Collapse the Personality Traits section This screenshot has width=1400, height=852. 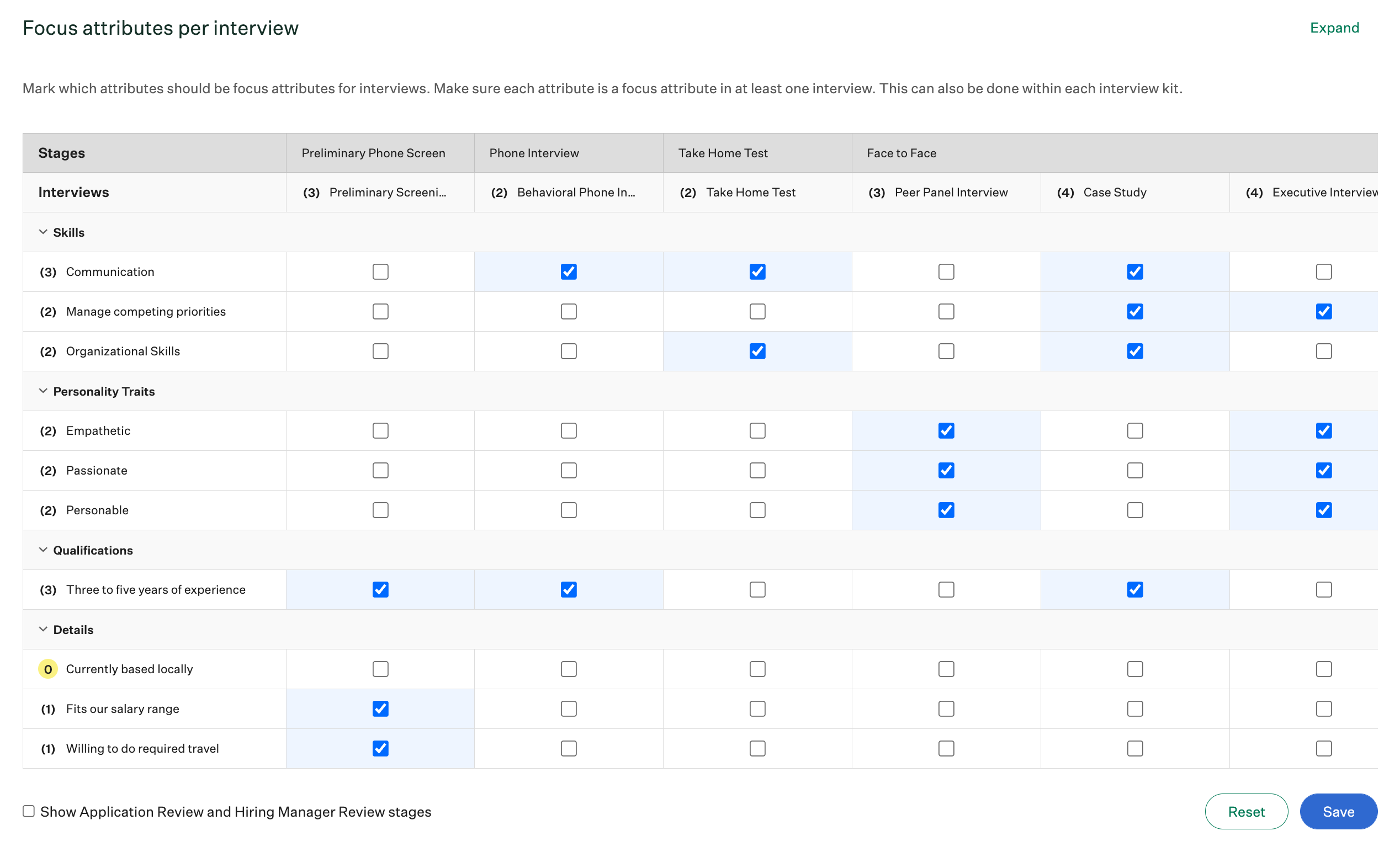[43, 391]
